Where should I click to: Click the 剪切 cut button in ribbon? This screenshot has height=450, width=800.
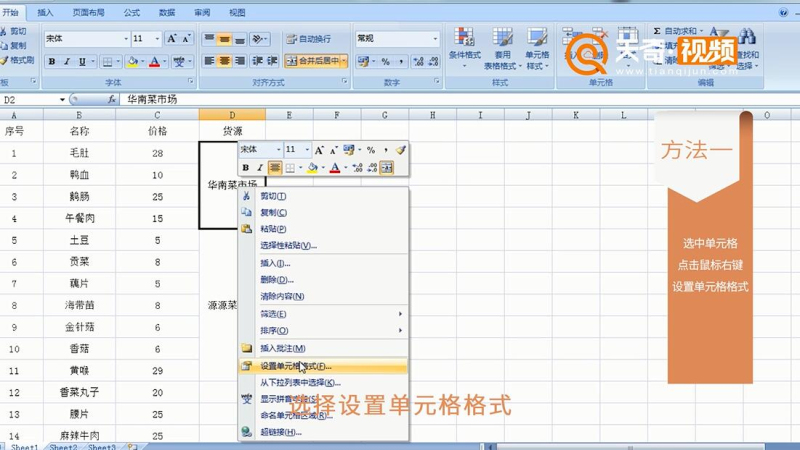pos(14,32)
